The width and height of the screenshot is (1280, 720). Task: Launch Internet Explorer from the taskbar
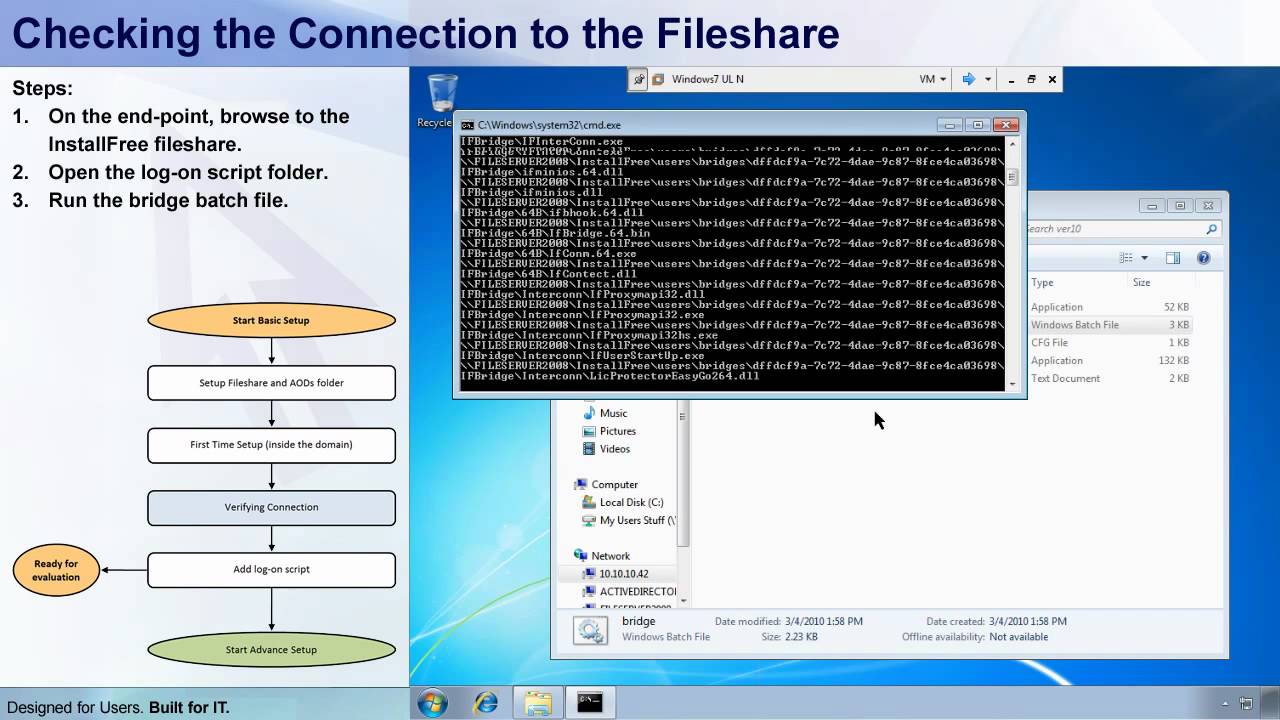click(x=486, y=703)
